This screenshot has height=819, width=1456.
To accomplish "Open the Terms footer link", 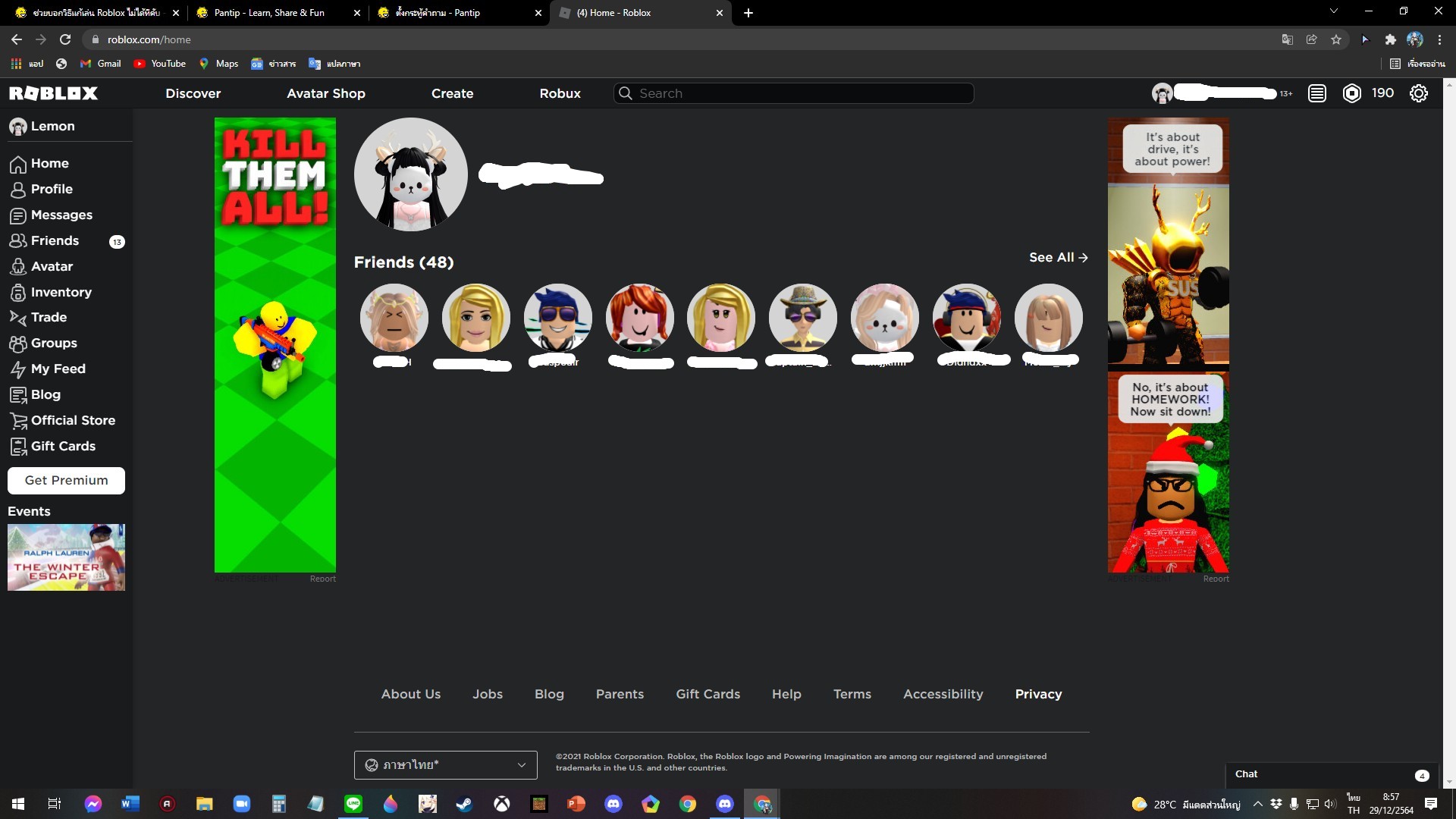I will pos(852,694).
